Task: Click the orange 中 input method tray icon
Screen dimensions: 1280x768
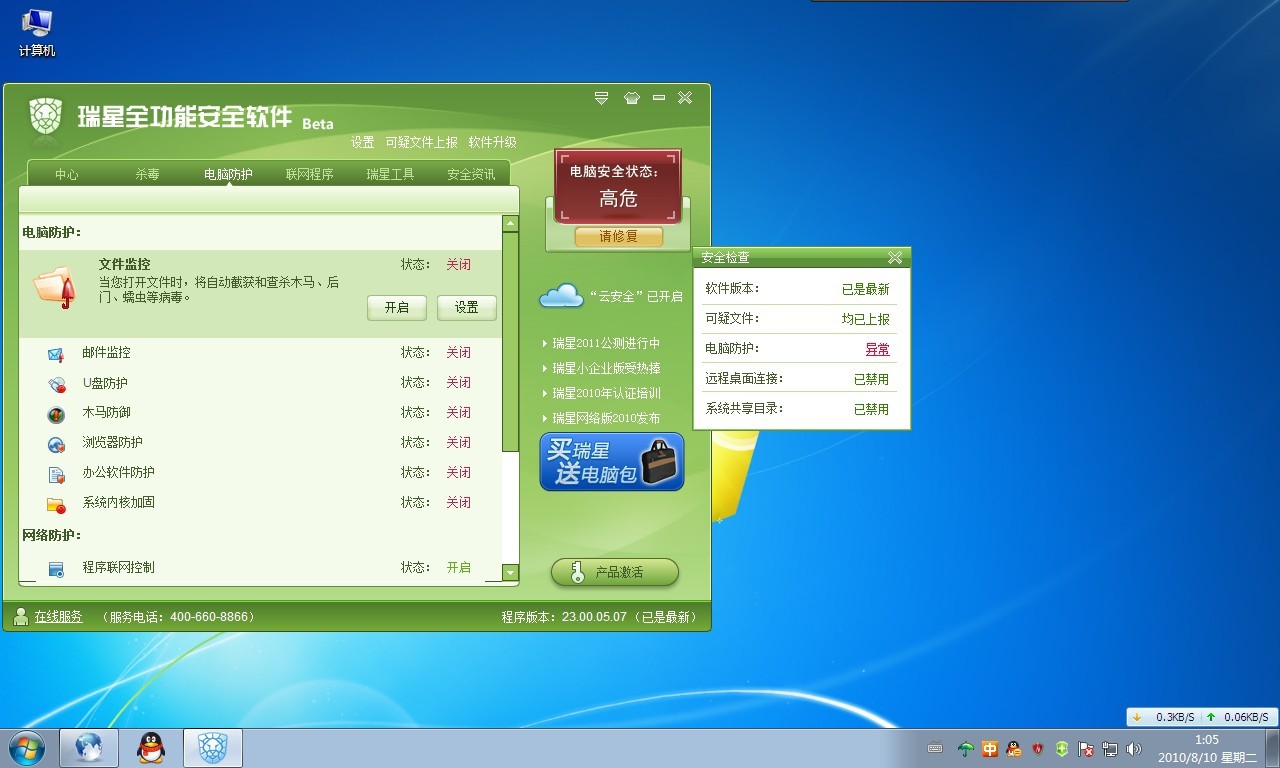Action: pyautogui.click(x=990, y=749)
